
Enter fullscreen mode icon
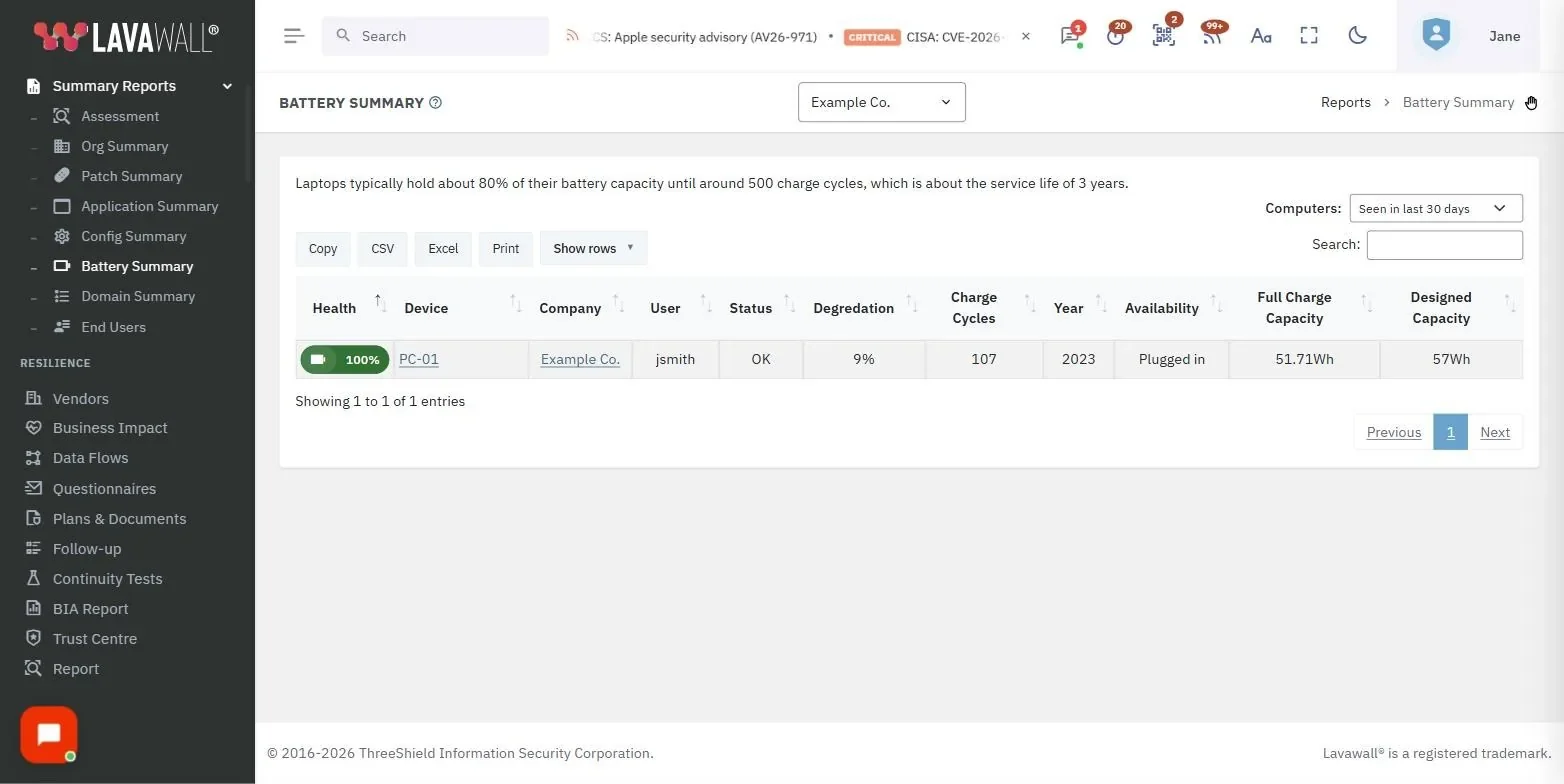click(x=1309, y=36)
